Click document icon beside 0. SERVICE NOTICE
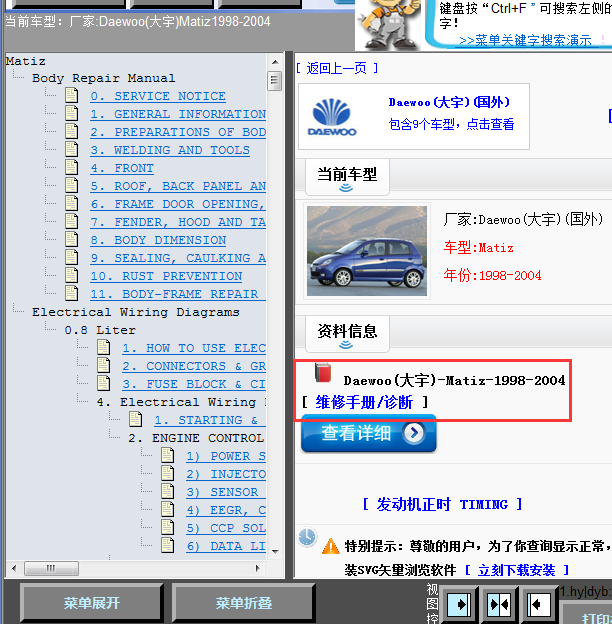This screenshot has width=612, height=624. coord(72,96)
